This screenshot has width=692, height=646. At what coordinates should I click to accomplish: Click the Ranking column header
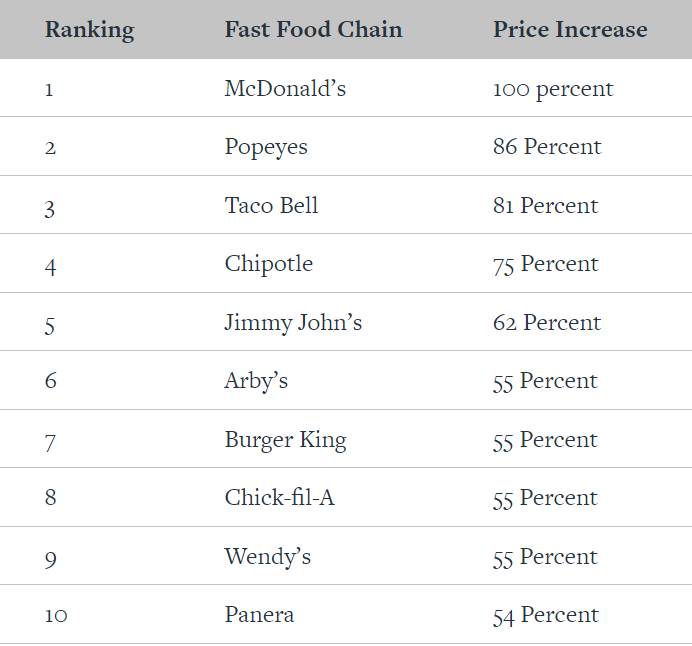pos(87,29)
